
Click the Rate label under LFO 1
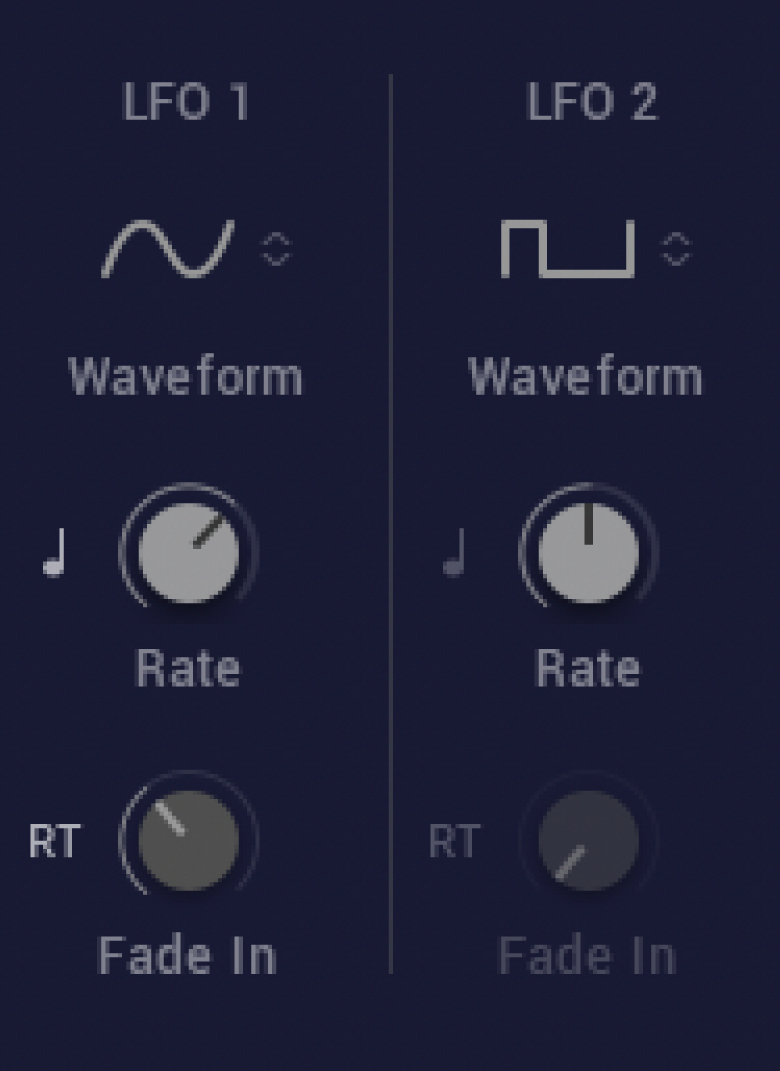(x=189, y=668)
